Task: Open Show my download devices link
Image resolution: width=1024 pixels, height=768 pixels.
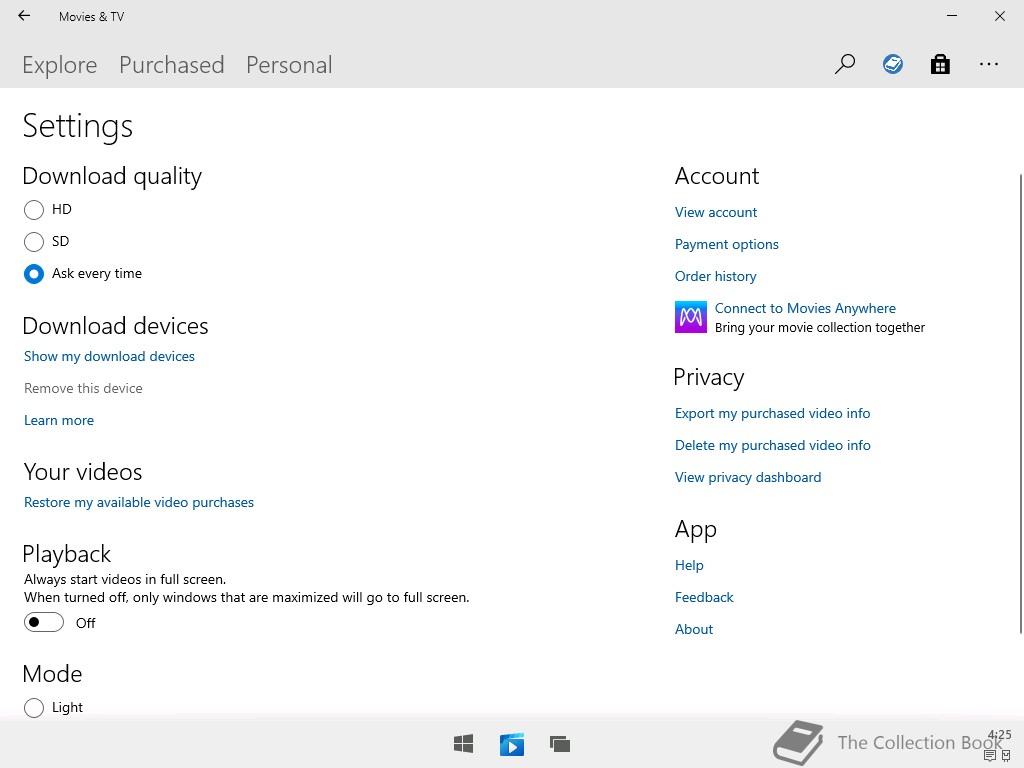Action: (109, 356)
